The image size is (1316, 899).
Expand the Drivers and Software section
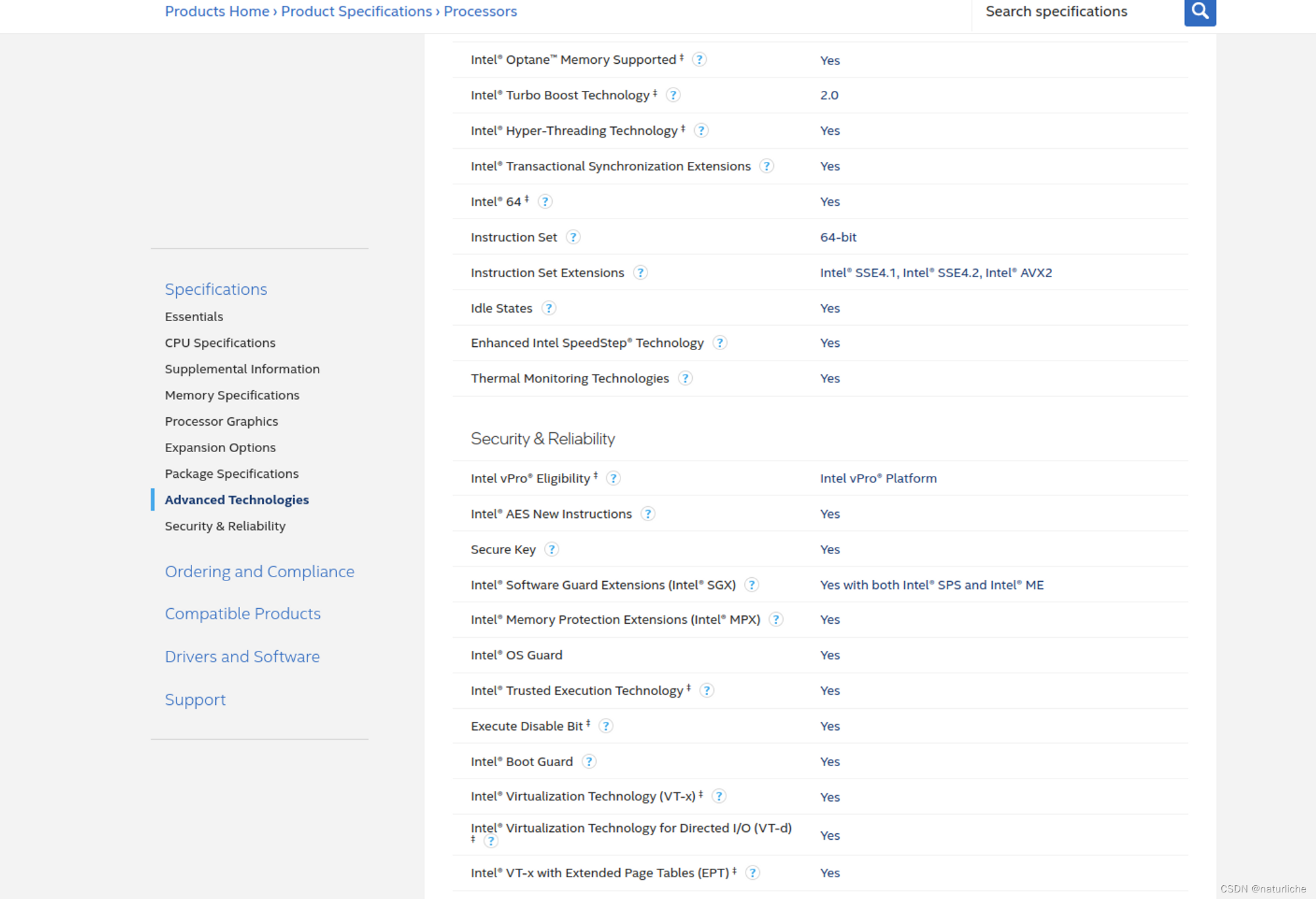(x=242, y=656)
